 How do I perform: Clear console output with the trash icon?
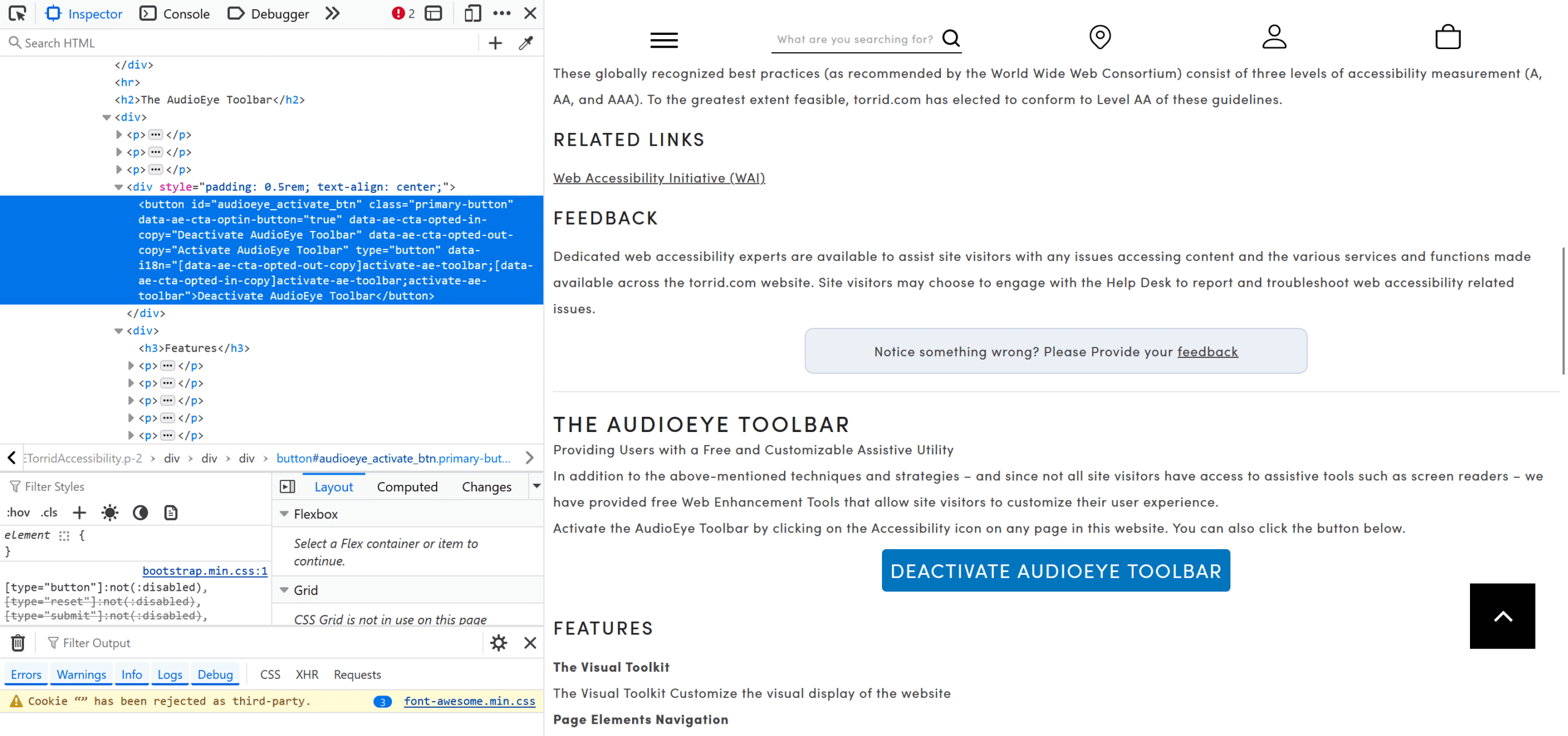coord(18,642)
